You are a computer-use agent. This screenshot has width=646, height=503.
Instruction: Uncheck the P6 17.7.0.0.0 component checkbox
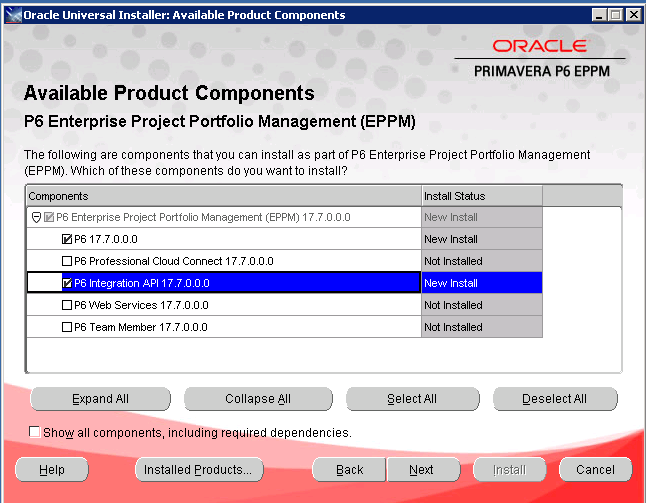coord(67,239)
